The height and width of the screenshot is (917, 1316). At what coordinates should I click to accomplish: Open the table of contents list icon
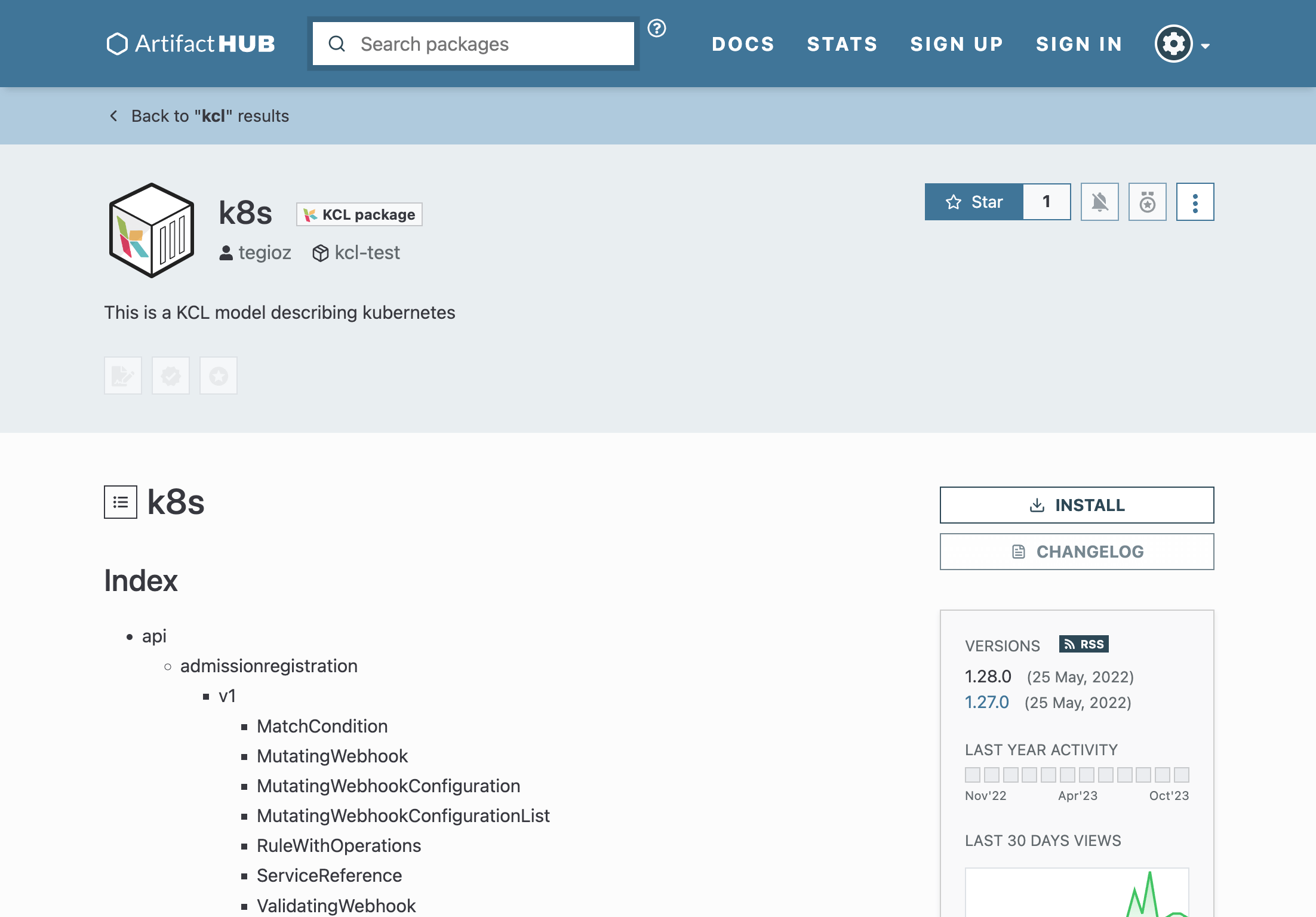pyautogui.click(x=121, y=502)
